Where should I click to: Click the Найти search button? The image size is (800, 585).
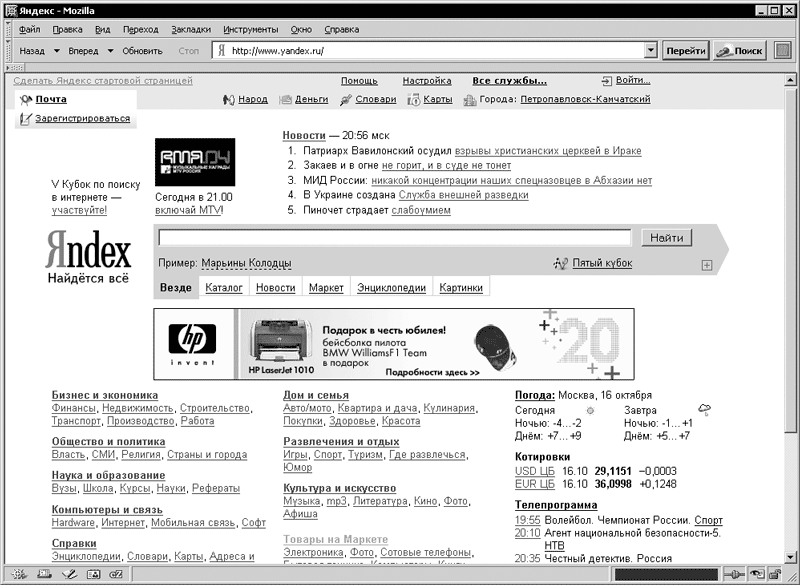(667, 238)
